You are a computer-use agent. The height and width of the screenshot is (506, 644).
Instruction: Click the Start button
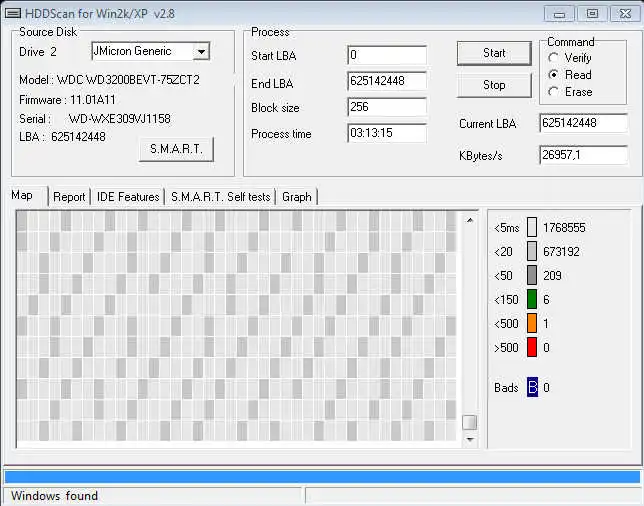pos(494,53)
